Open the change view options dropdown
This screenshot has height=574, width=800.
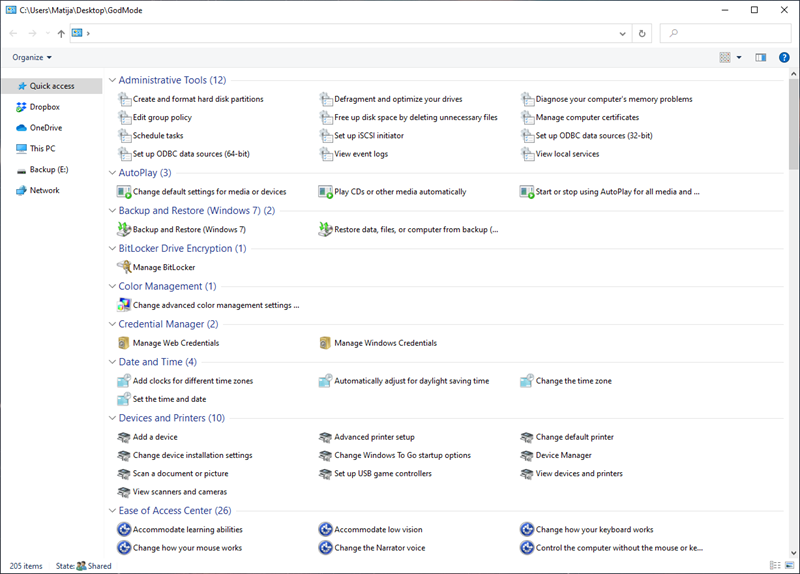(739, 58)
